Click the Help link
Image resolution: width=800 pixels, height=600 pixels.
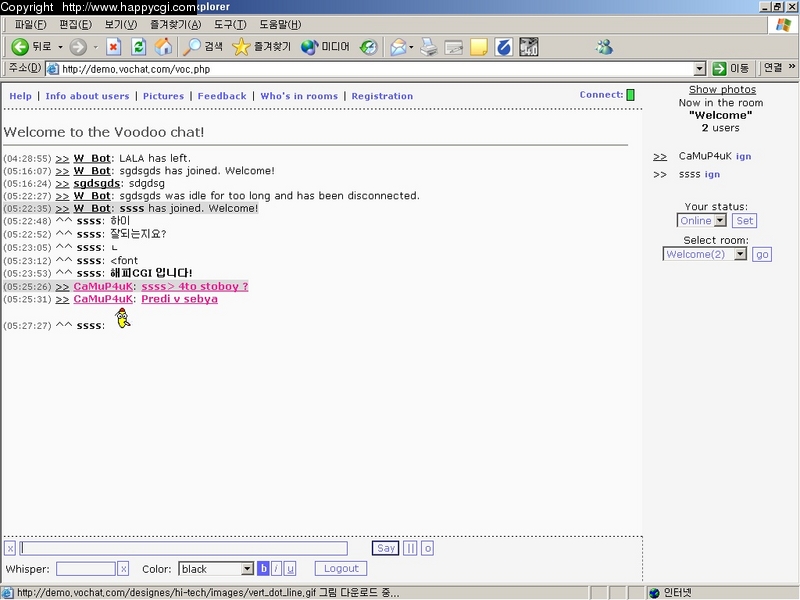coord(20,96)
